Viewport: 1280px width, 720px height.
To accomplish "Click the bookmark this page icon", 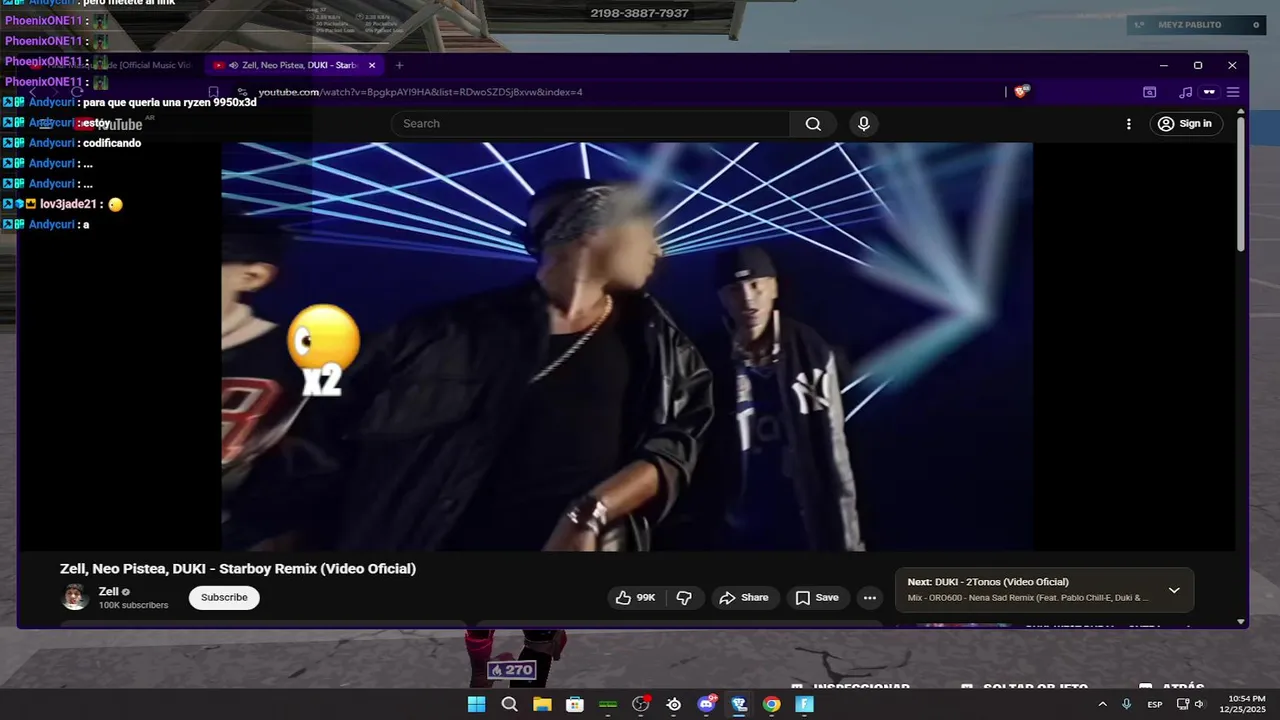I will click(x=213, y=92).
